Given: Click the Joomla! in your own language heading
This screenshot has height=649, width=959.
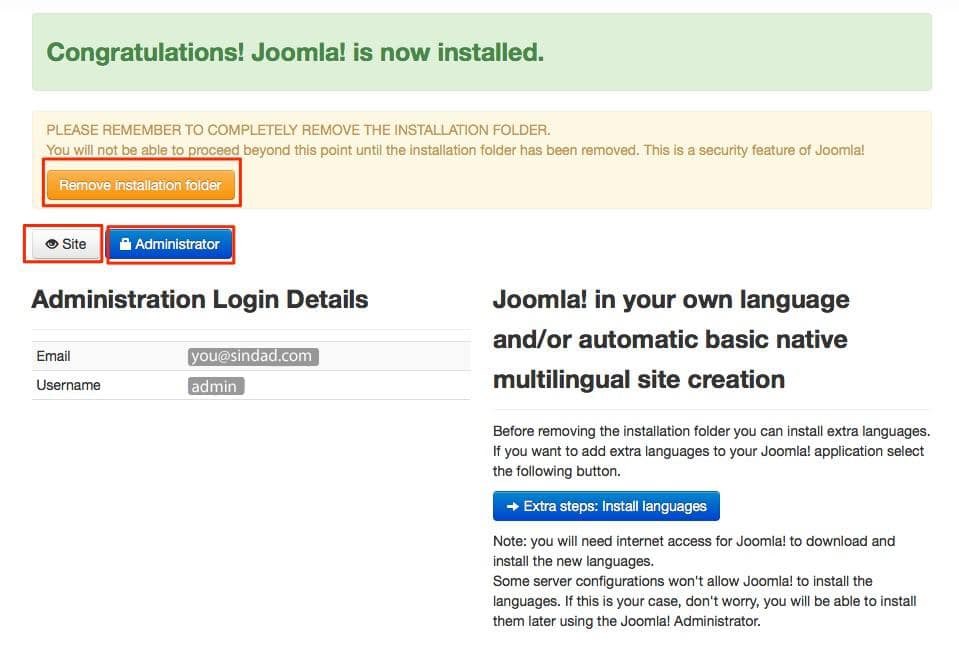Looking at the screenshot, I should [x=671, y=339].
